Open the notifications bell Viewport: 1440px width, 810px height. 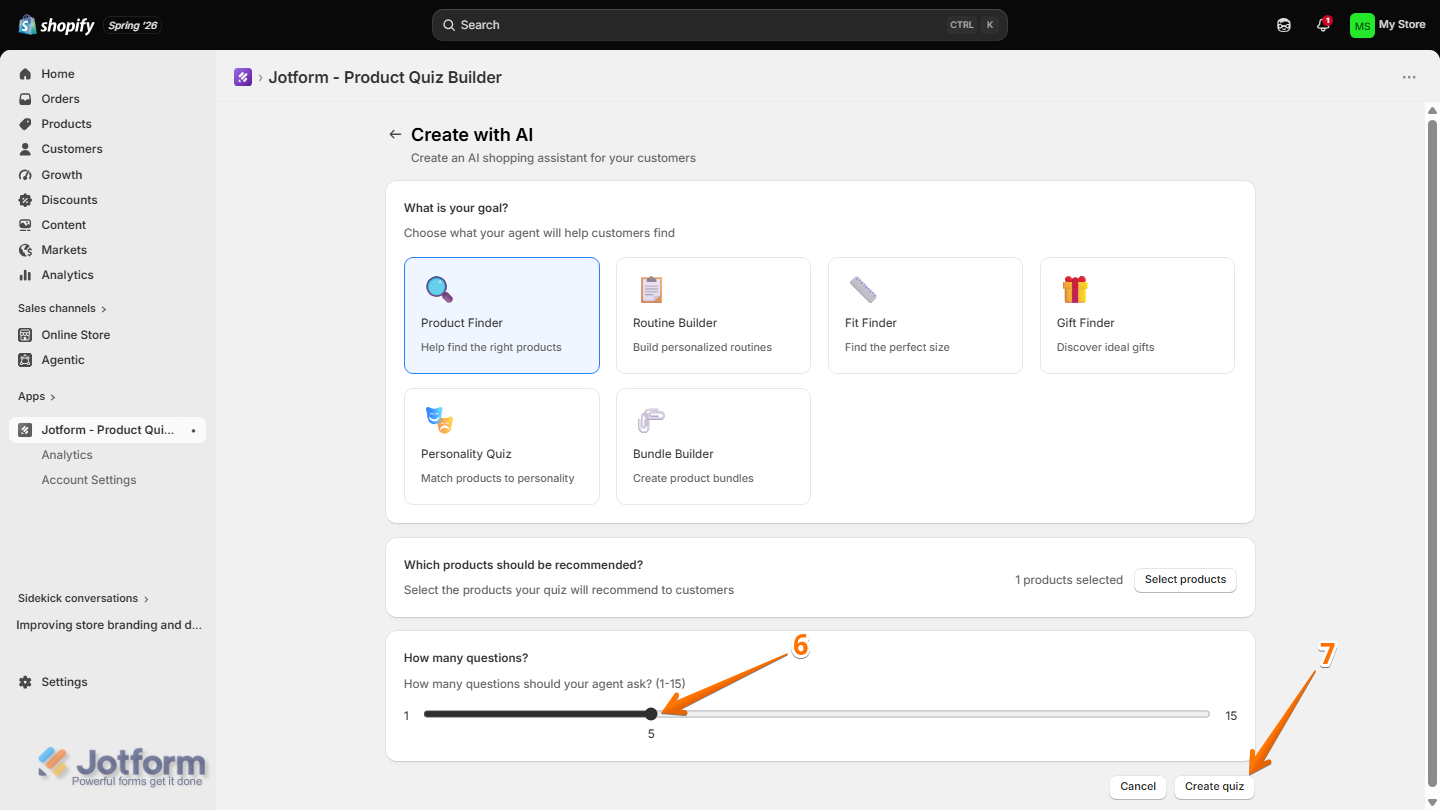(x=1323, y=25)
